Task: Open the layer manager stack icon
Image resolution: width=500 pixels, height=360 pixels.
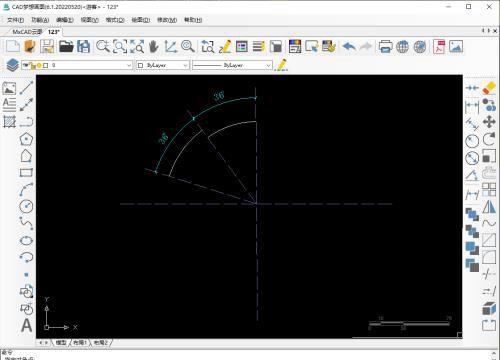Action: pos(13,65)
